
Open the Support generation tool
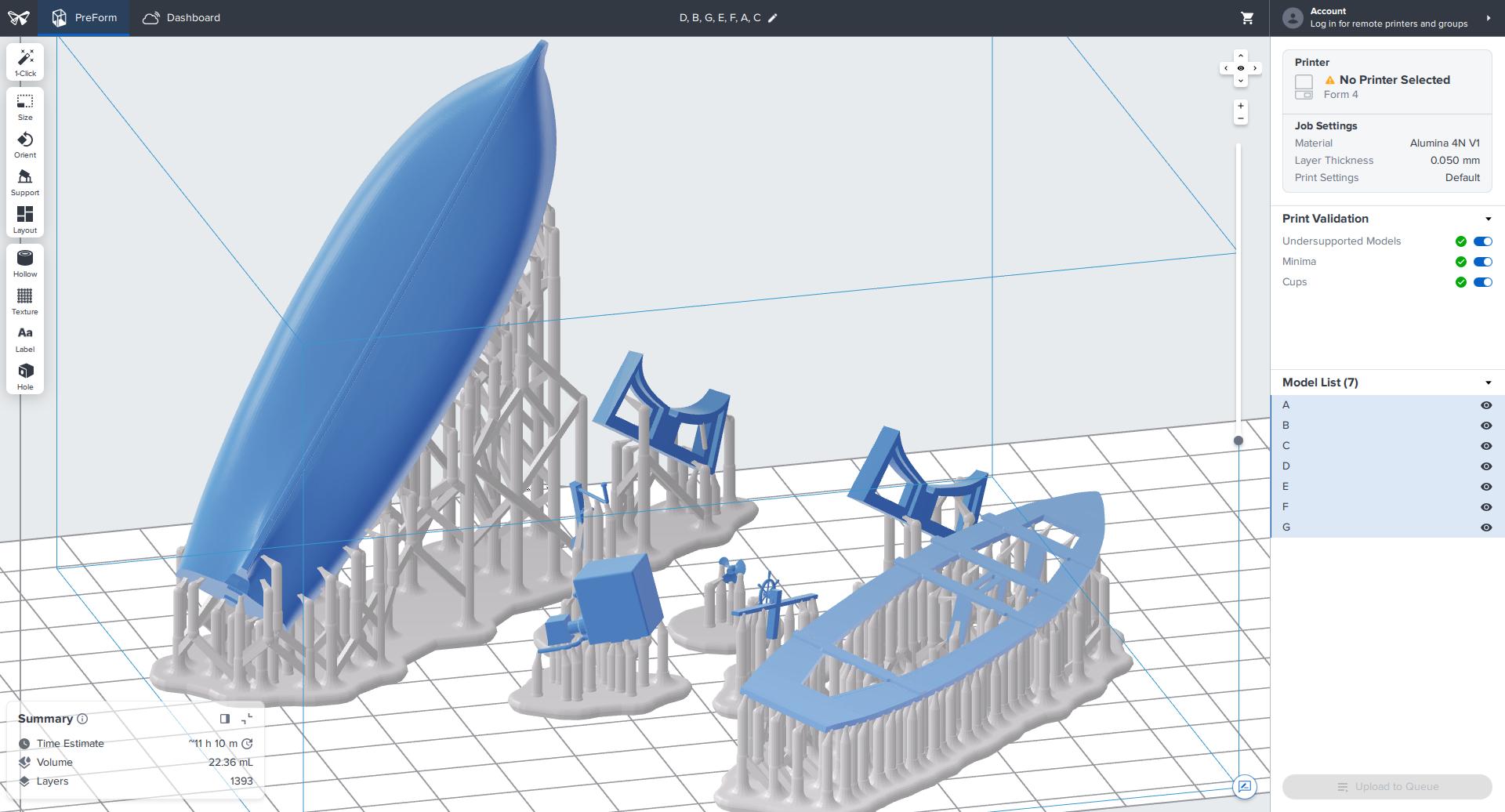tap(25, 183)
